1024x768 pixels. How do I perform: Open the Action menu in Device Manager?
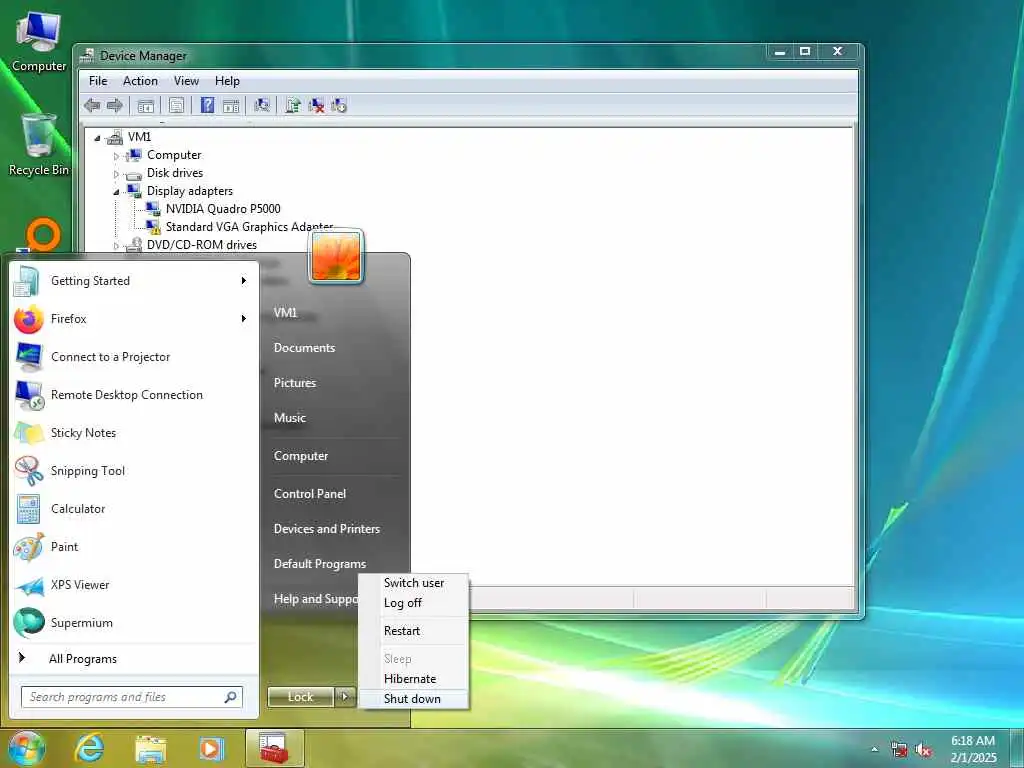click(140, 81)
